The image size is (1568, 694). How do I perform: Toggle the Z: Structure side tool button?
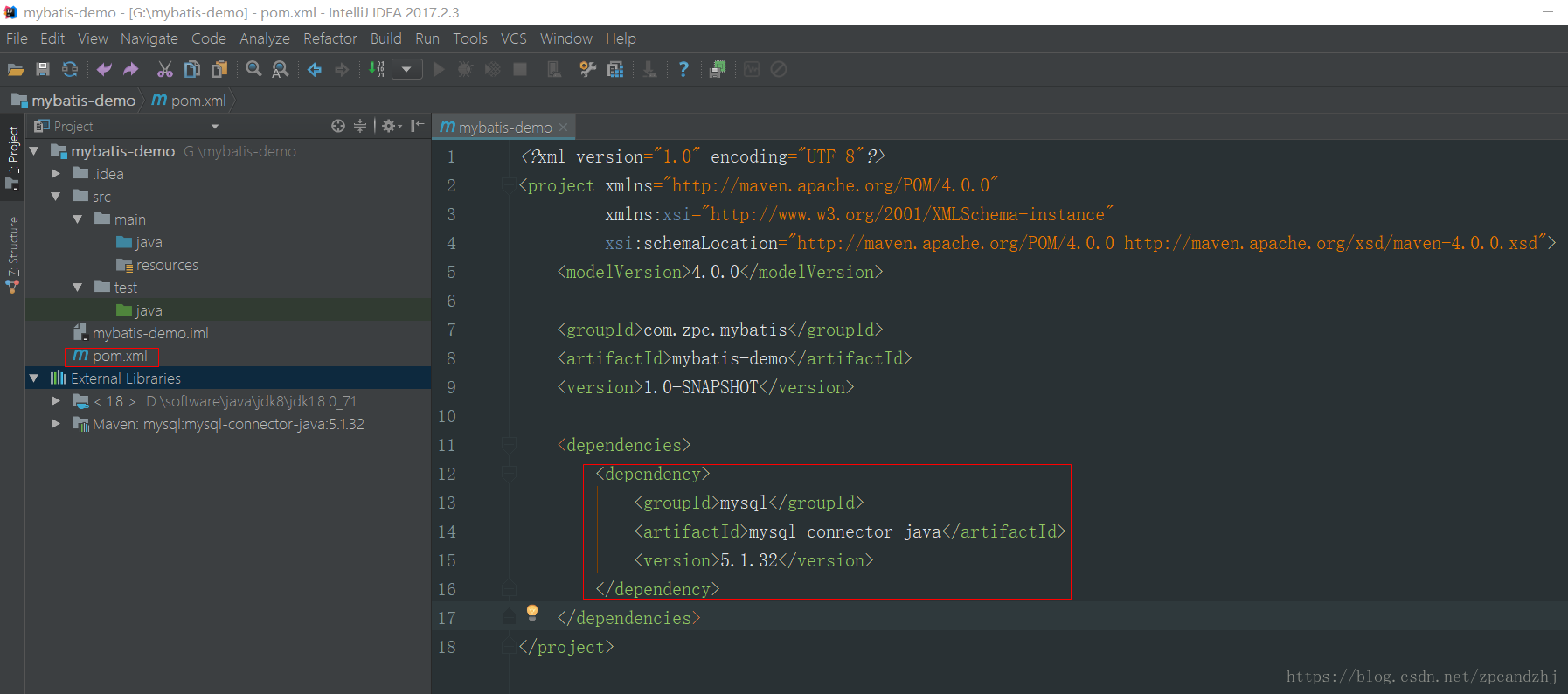click(x=13, y=254)
